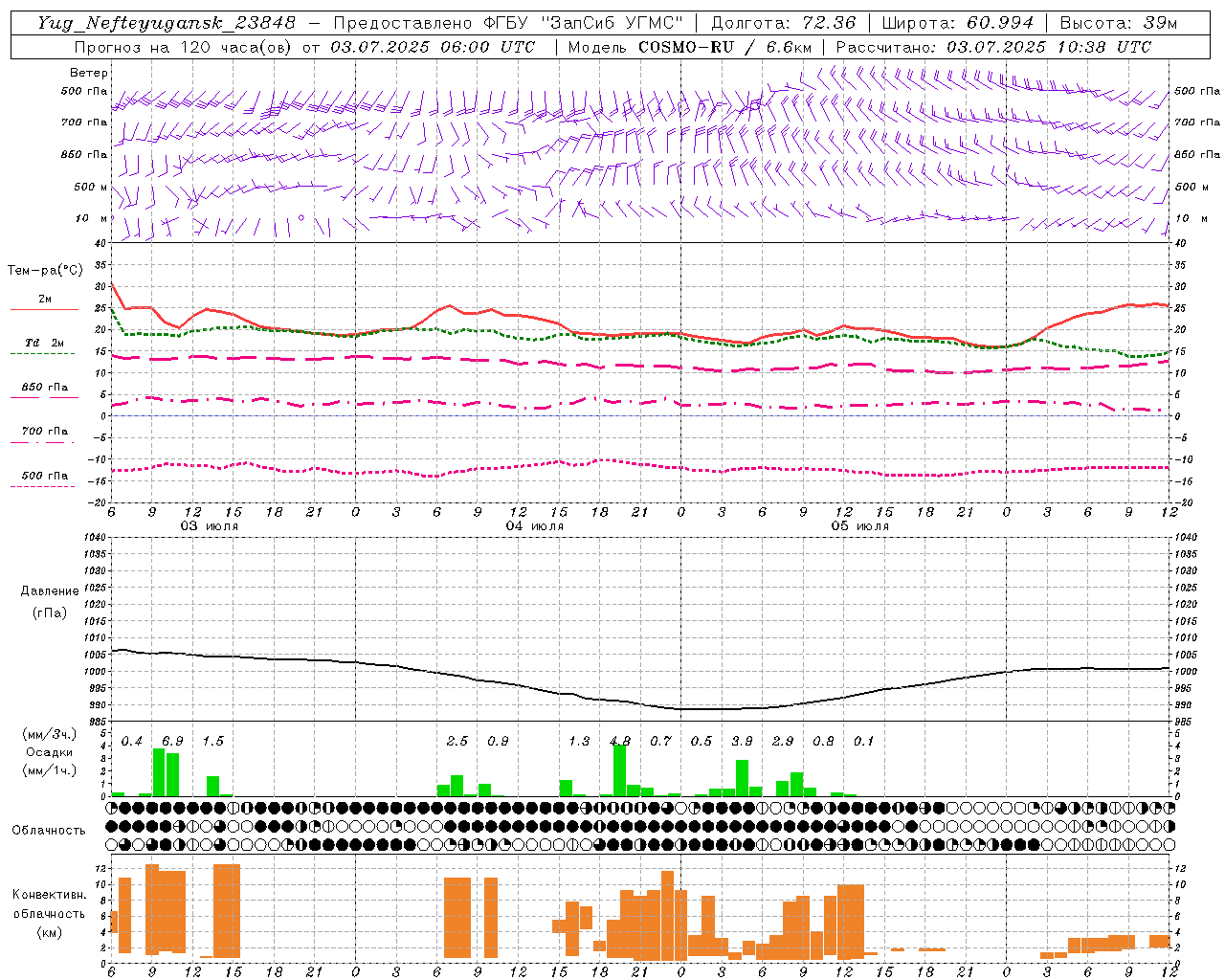Click the 0.1 precipitation value
1225x980 pixels.
pyautogui.click(x=864, y=742)
